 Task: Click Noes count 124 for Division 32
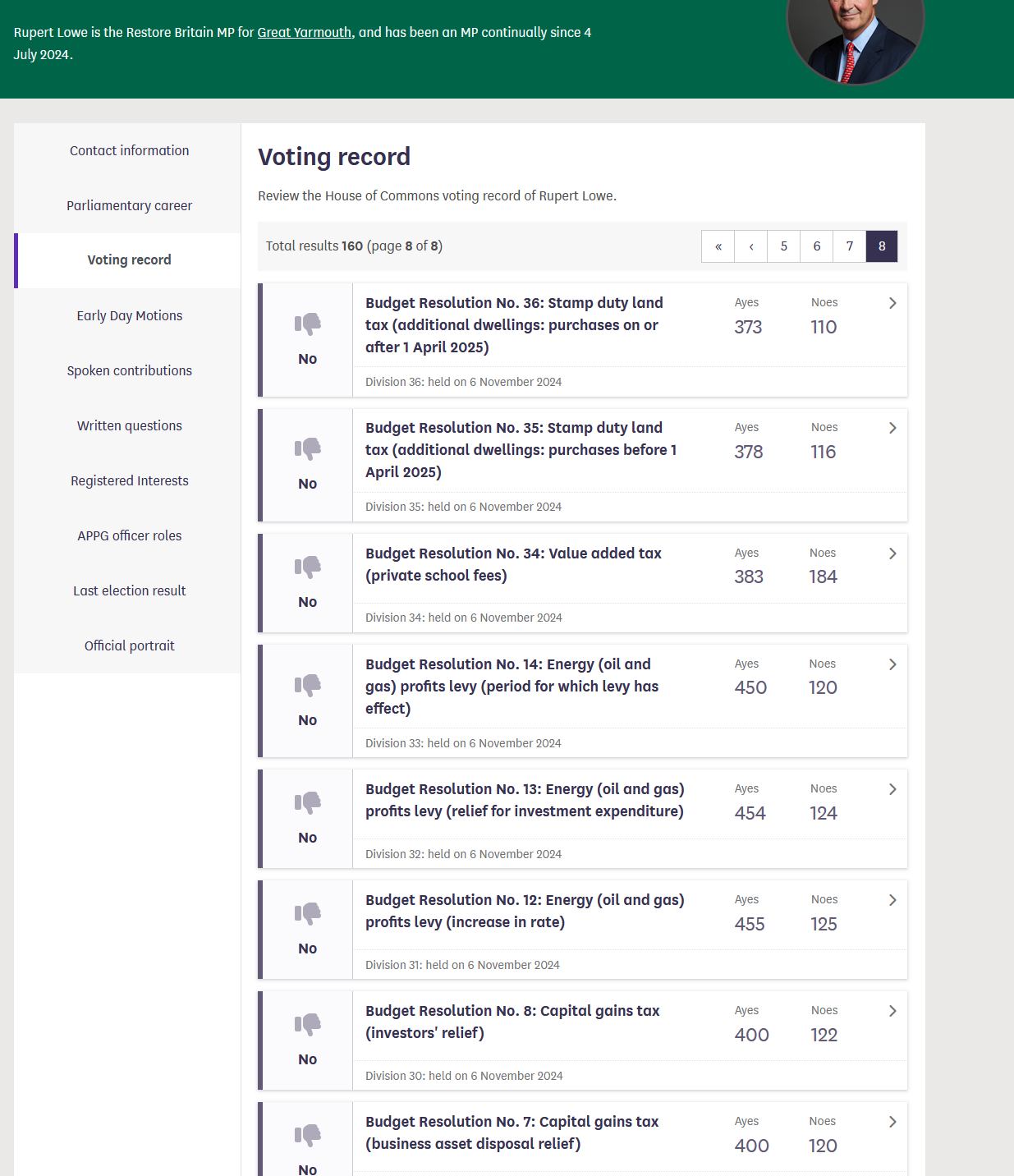[x=824, y=813]
